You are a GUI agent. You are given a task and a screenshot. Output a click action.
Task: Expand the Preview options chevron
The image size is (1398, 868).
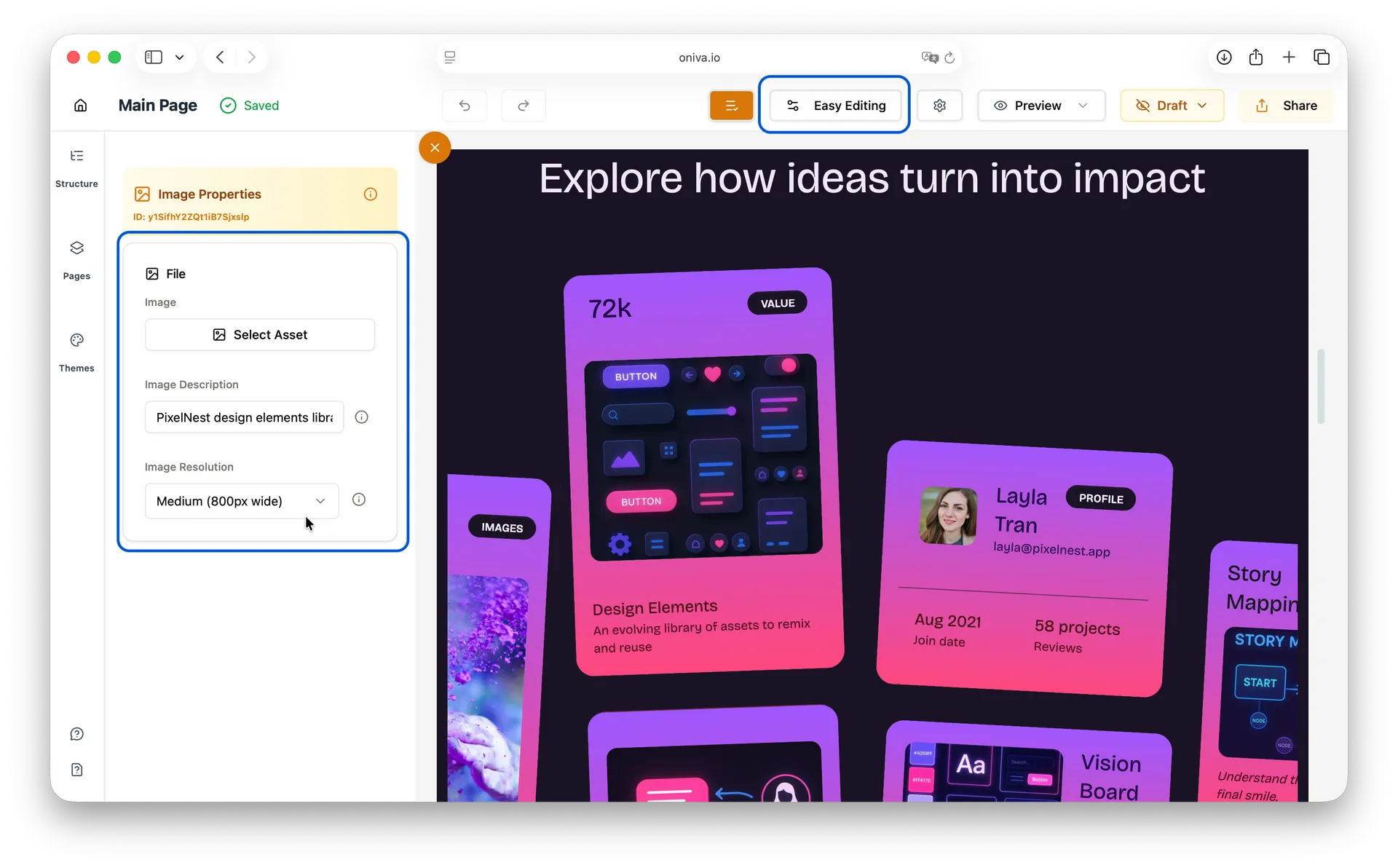1083,106
